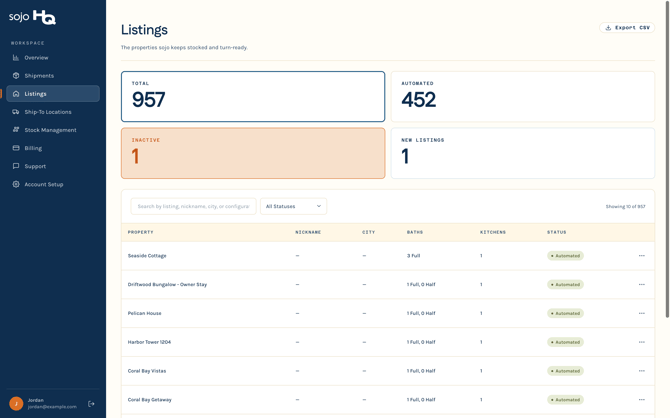Click the listings search field
This screenshot has width=670, height=418.
click(x=193, y=206)
